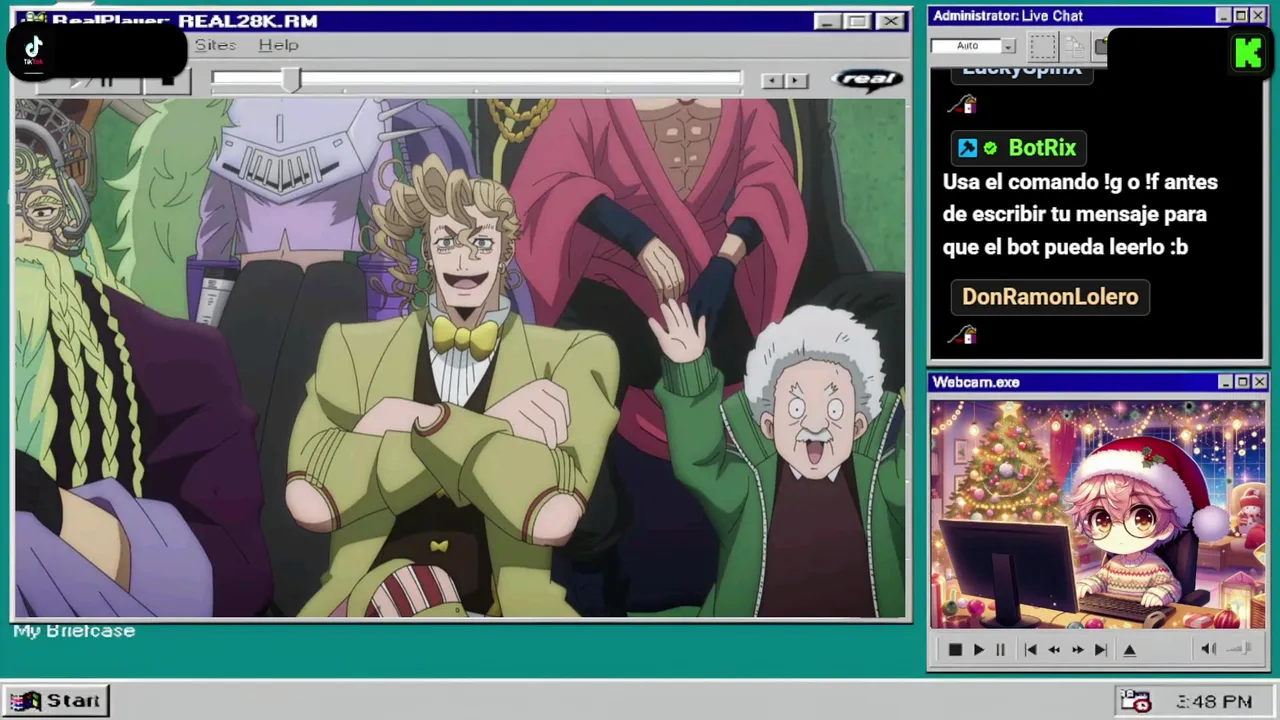Click the BotRix username in chat
The height and width of the screenshot is (720, 1280).
tap(1042, 148)
